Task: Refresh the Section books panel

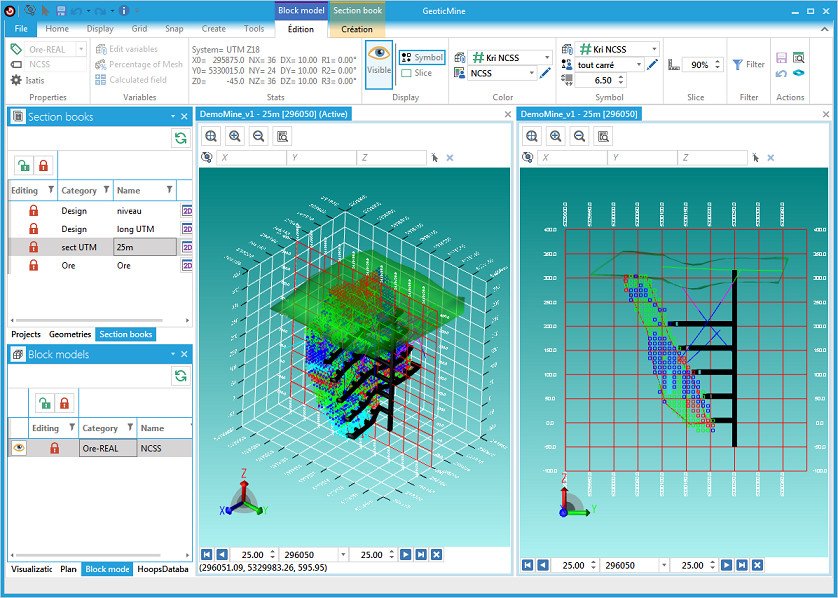Action: coord(181,138)
